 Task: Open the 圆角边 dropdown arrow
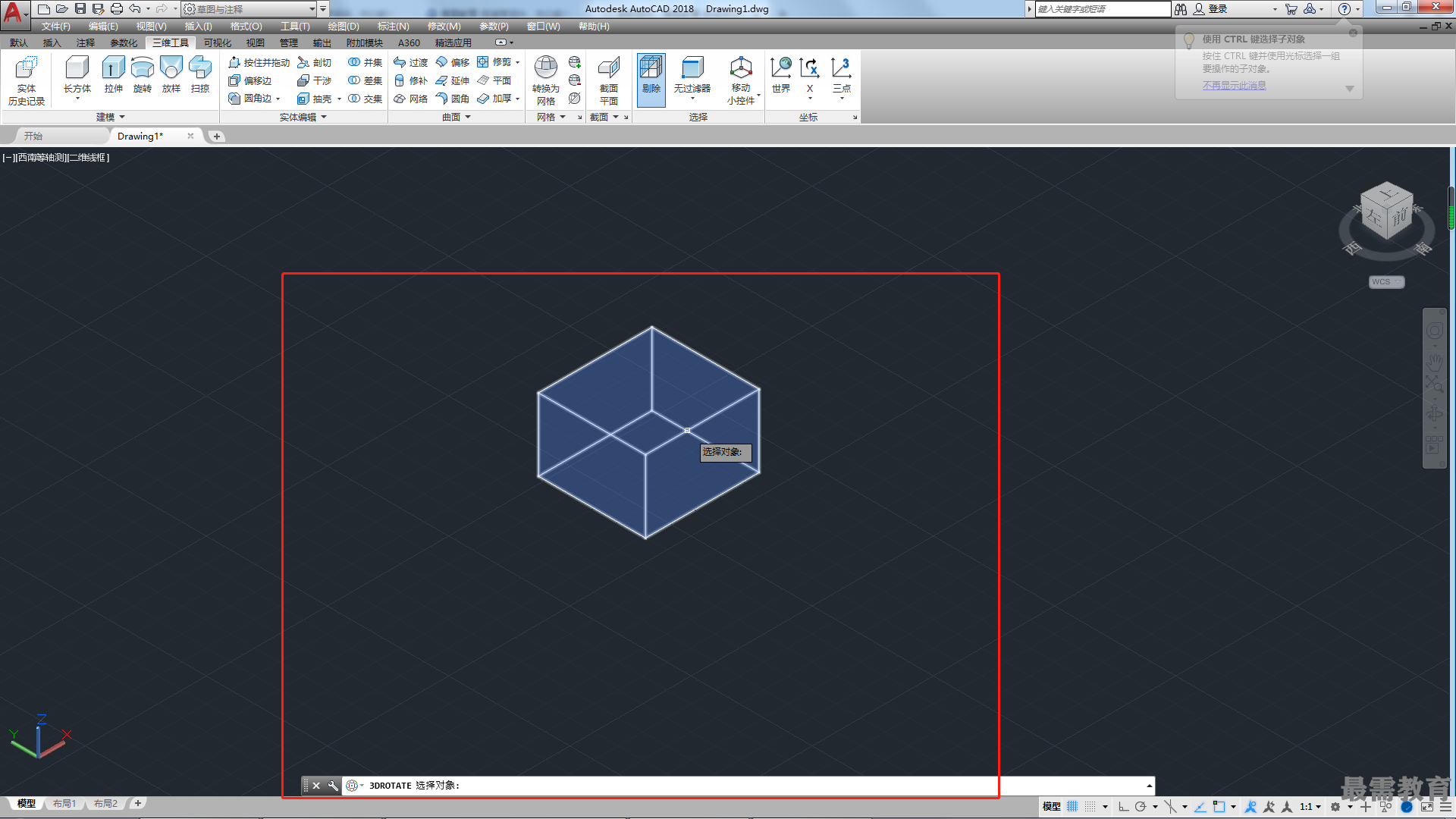278,99
